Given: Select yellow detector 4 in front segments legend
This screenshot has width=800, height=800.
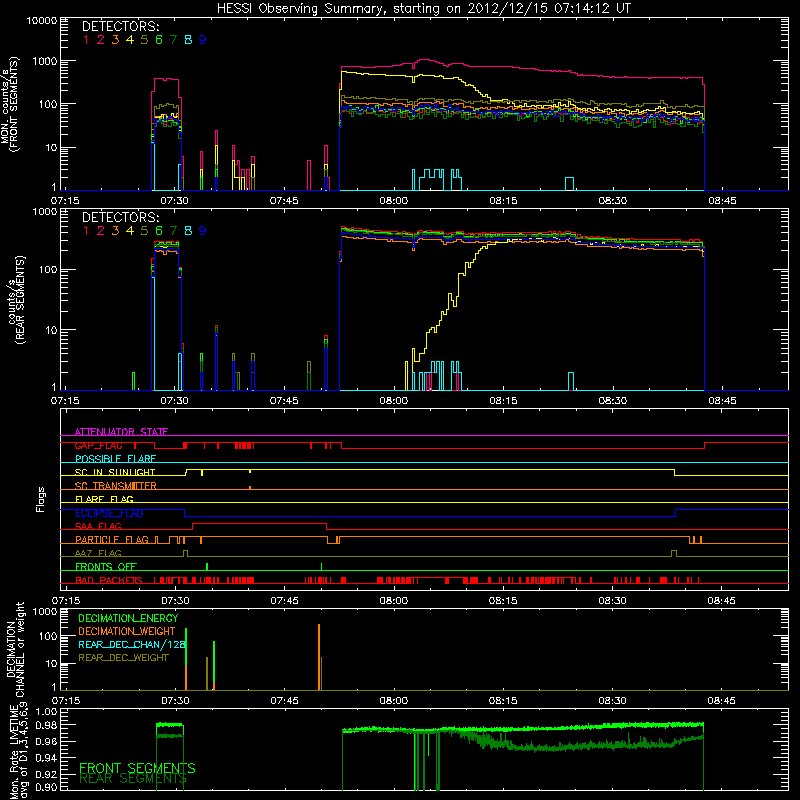Looking at the screenshot, I should point(130,40).
